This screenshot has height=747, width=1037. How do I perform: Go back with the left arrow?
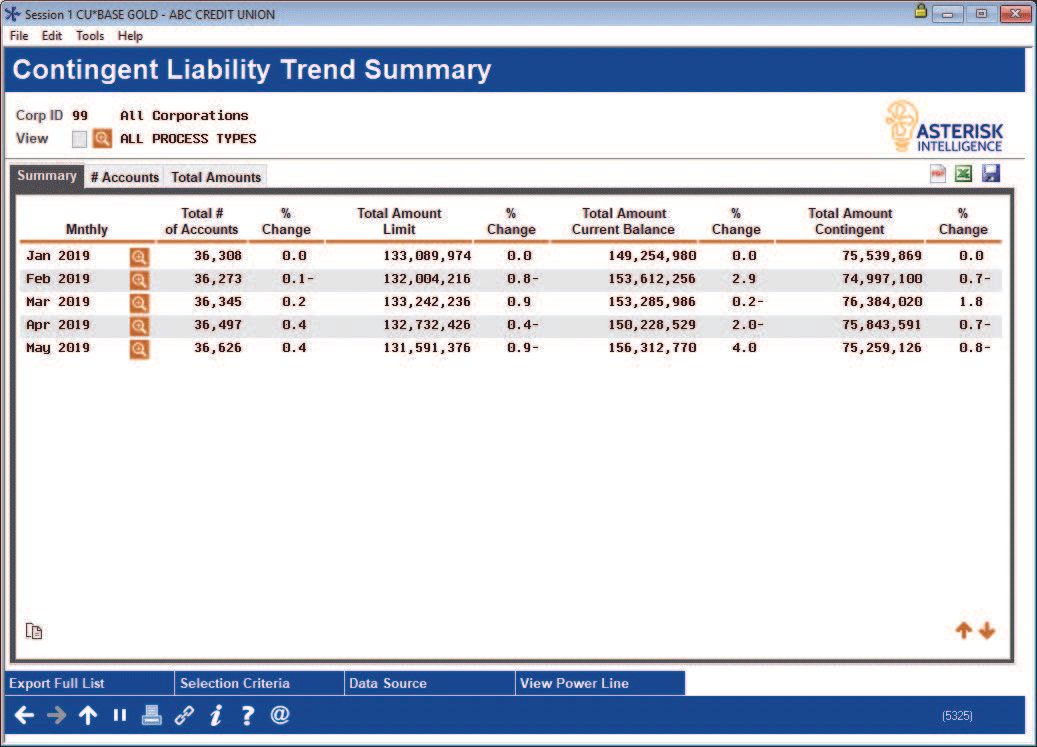pyautogui.click(x=24, y=715)
